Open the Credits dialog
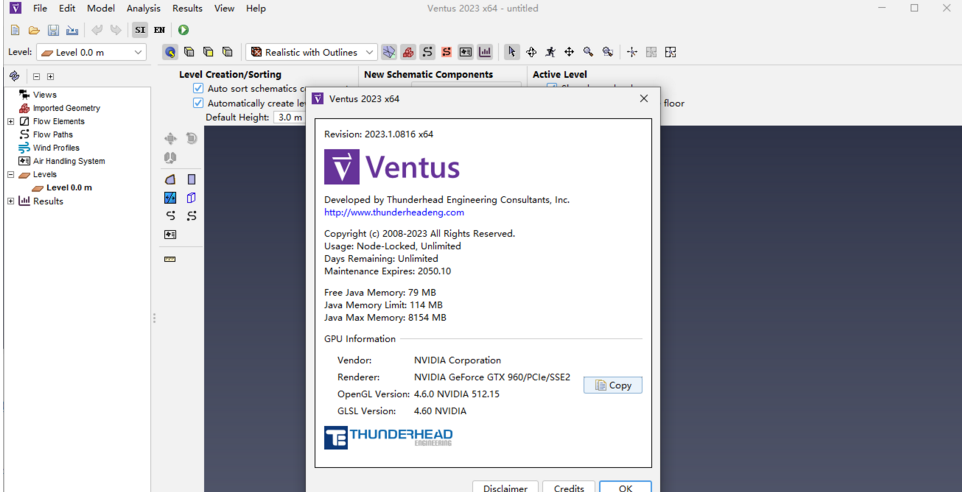Image resolution: width=962 pixels, height=492 pixels. pyautogui.click(x=569, y=487)
